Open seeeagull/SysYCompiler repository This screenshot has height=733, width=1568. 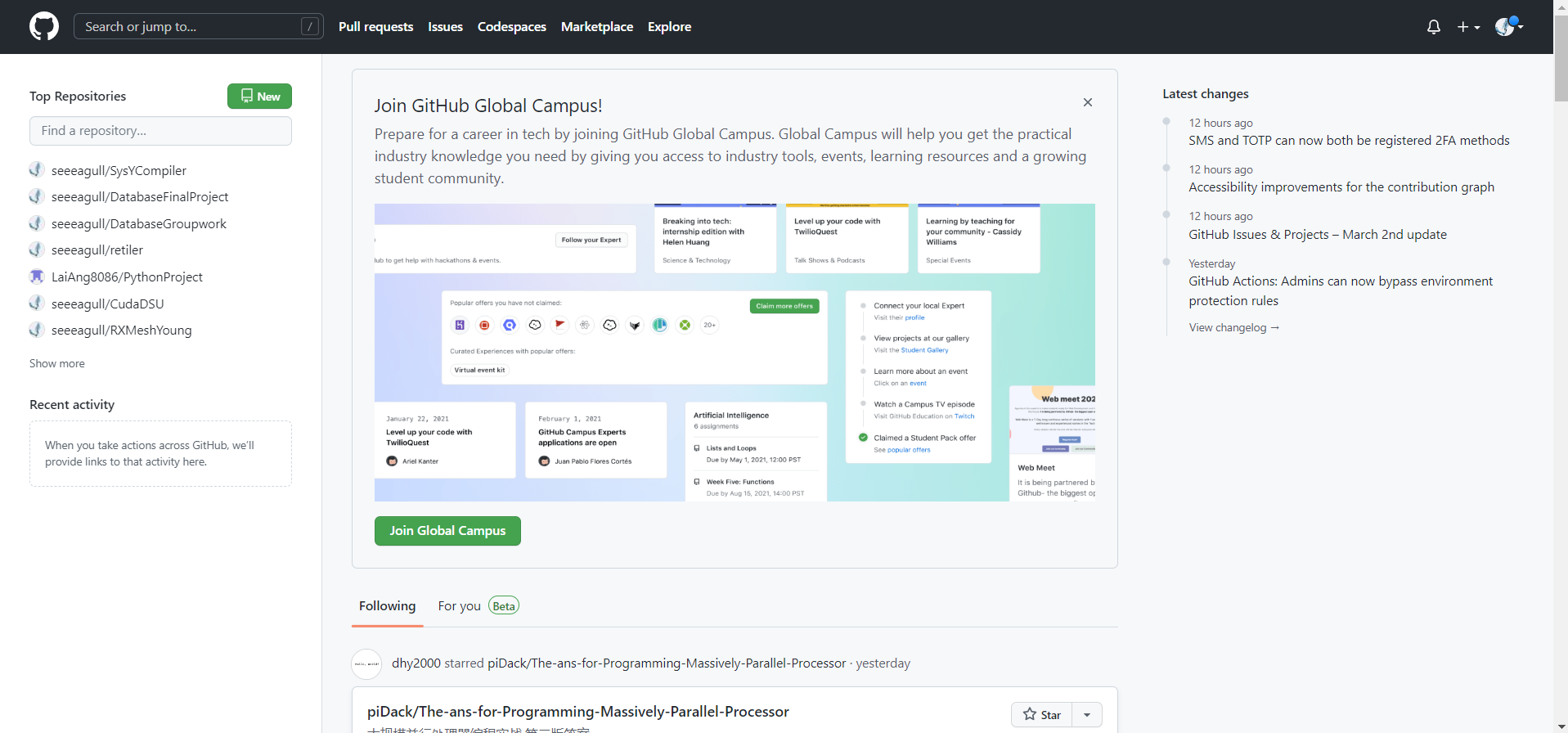(119, 170)
